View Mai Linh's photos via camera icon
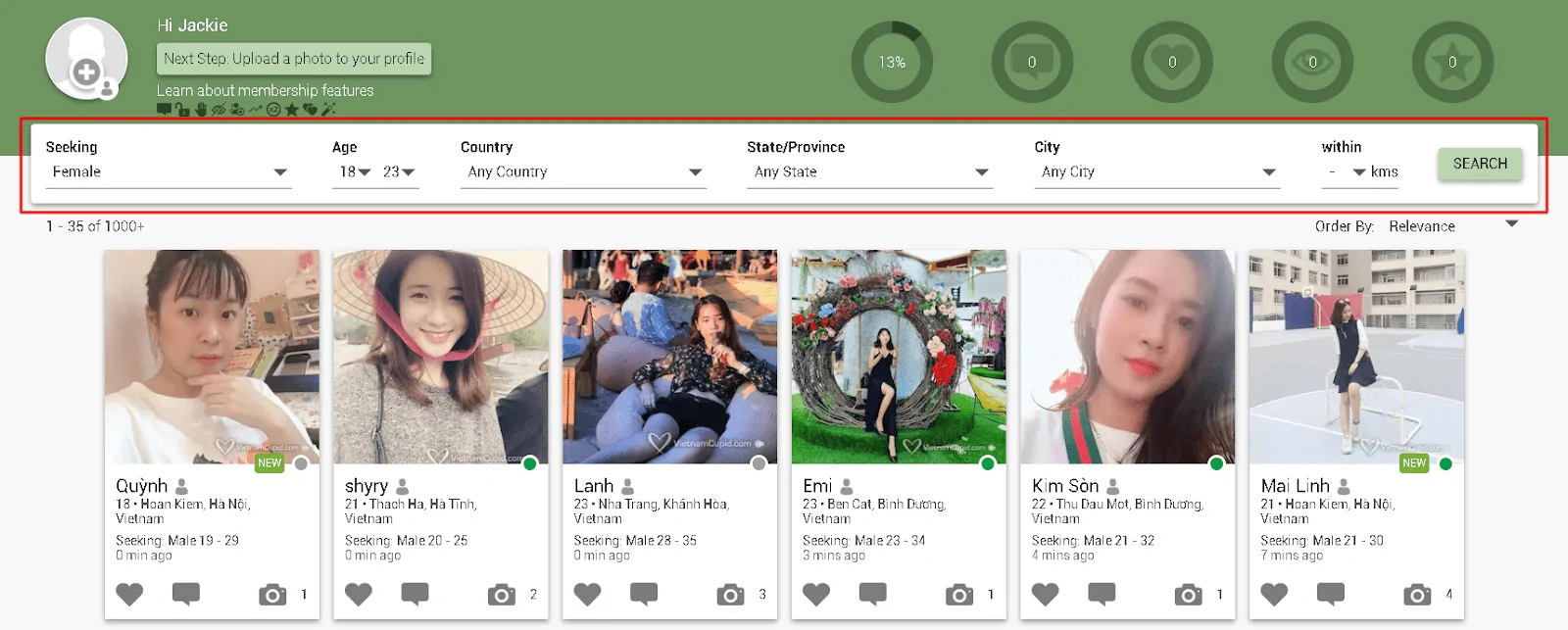This screenshot has width=1568, height=630. (x=1417, y=594)
